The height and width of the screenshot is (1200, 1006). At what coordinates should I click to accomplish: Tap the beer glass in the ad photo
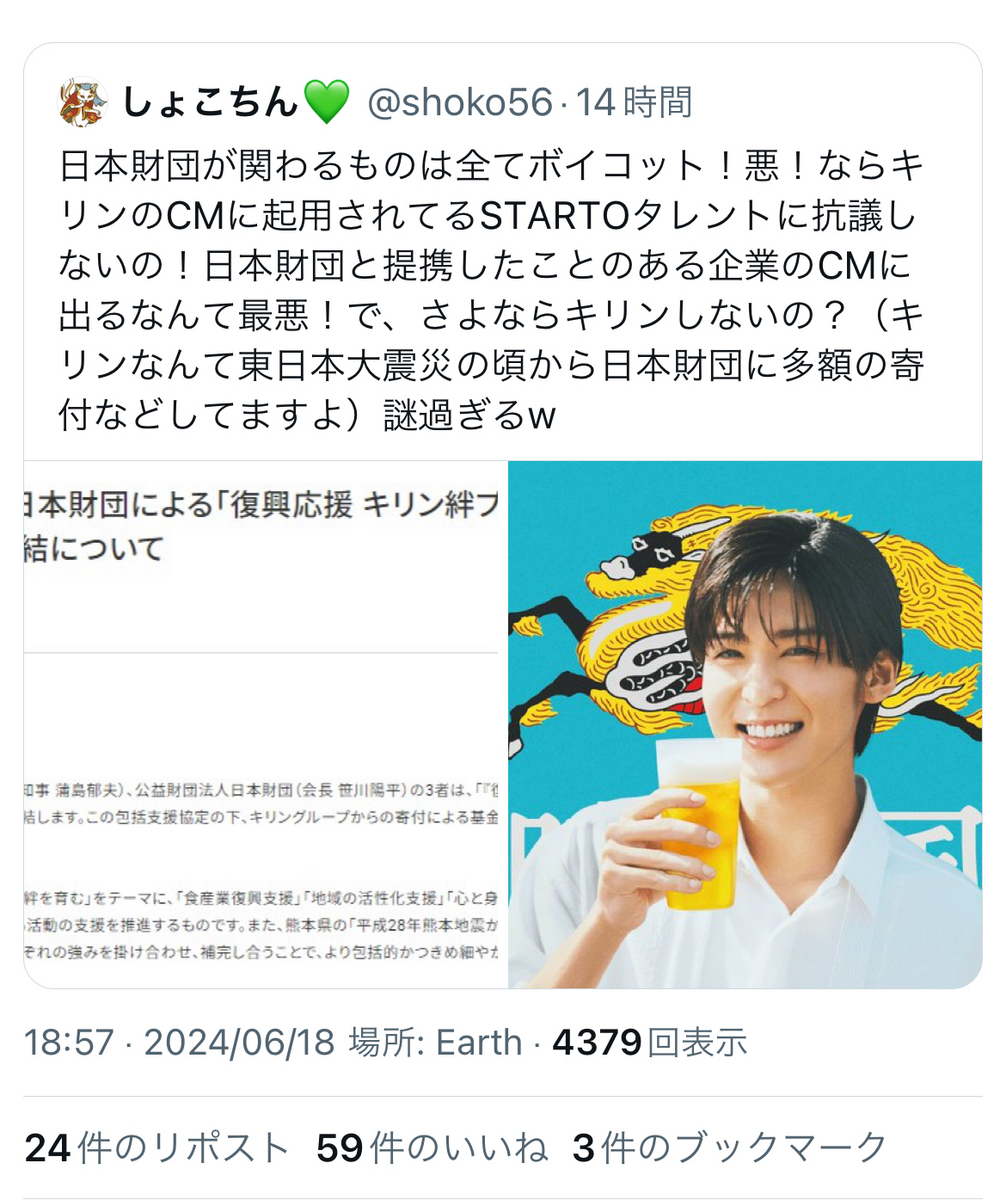tap(701, 823)
